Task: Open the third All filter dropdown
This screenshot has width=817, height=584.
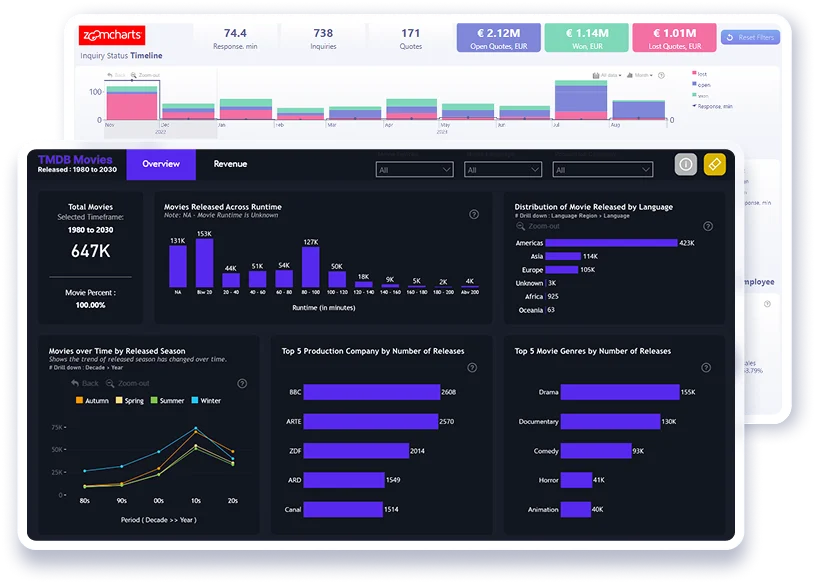Action: tap(588, 170)
